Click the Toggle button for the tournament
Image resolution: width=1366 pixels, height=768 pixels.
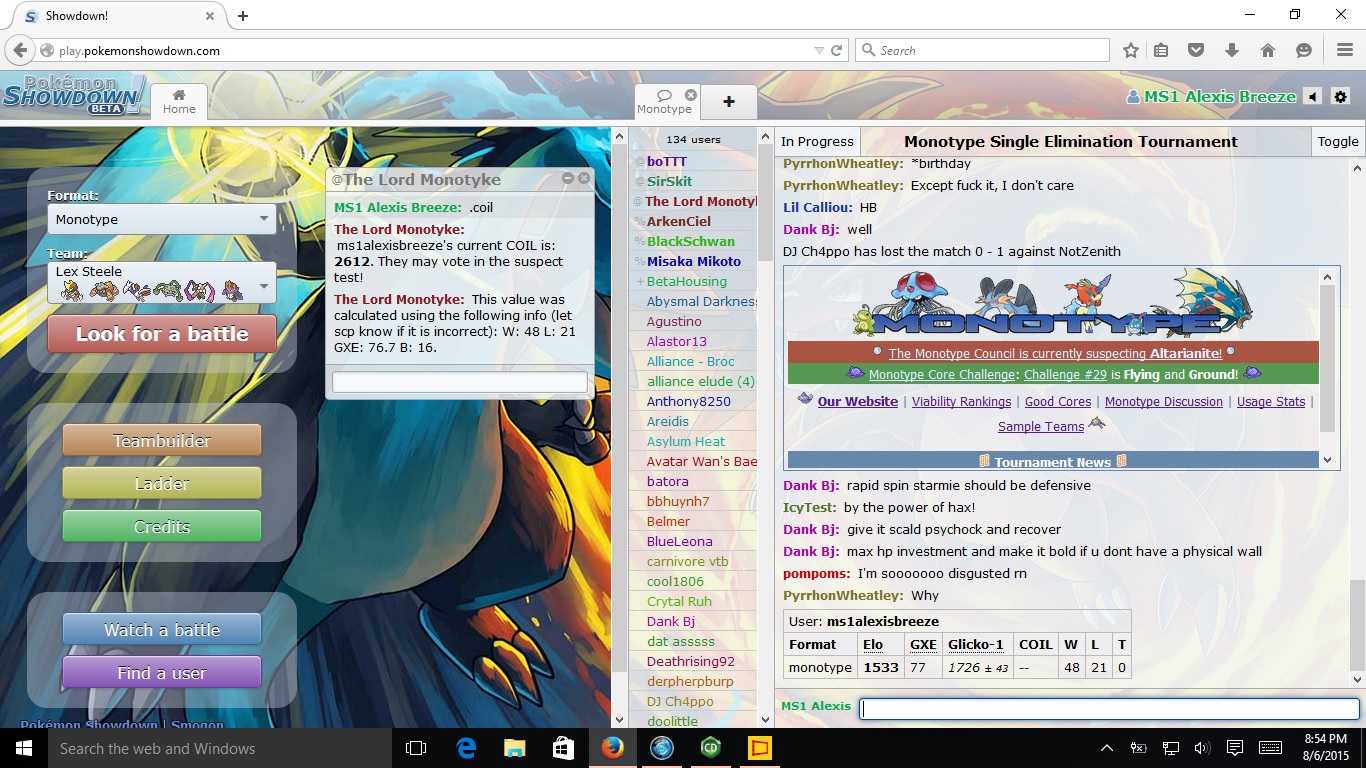click(x=1338, y=142)
